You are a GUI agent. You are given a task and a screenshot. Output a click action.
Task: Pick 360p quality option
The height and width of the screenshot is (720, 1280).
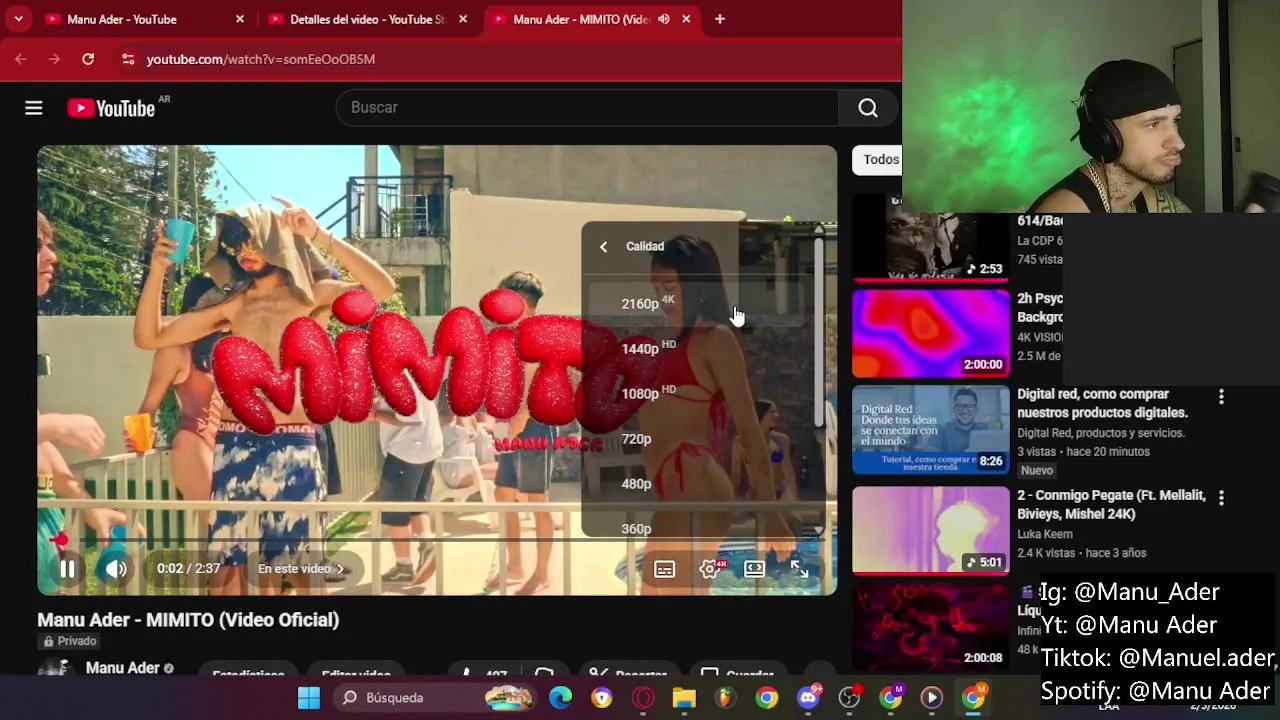point(697,526)
